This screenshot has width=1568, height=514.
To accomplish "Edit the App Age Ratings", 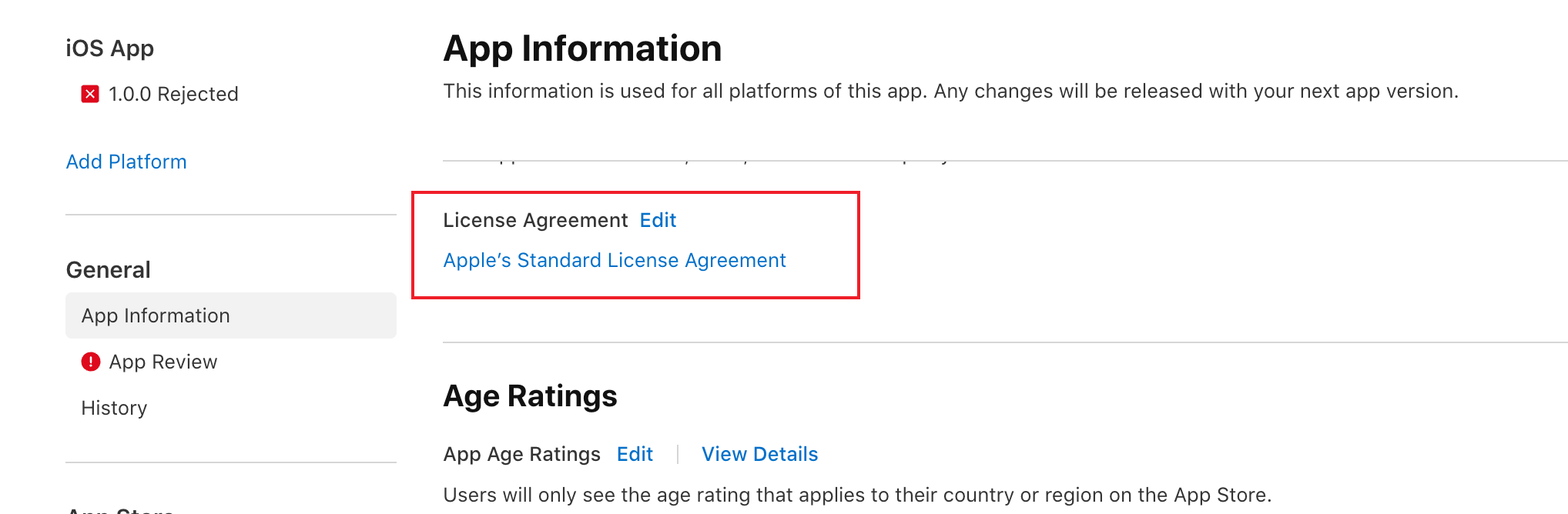I will pyautogui.click(x=635, y=454).
